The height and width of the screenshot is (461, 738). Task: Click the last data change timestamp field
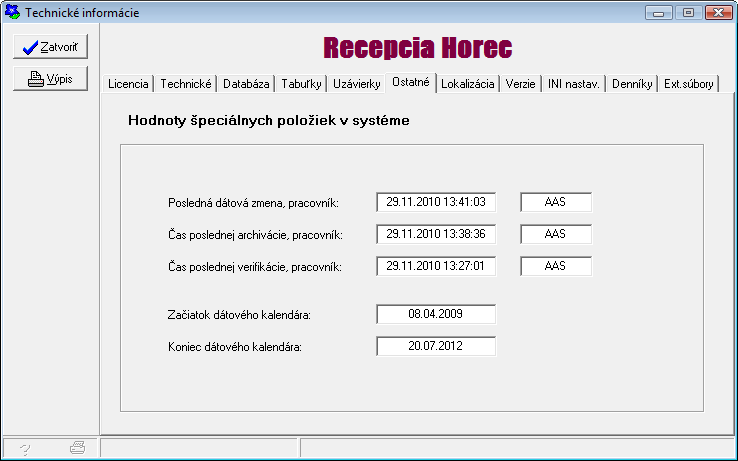point(435,202)
